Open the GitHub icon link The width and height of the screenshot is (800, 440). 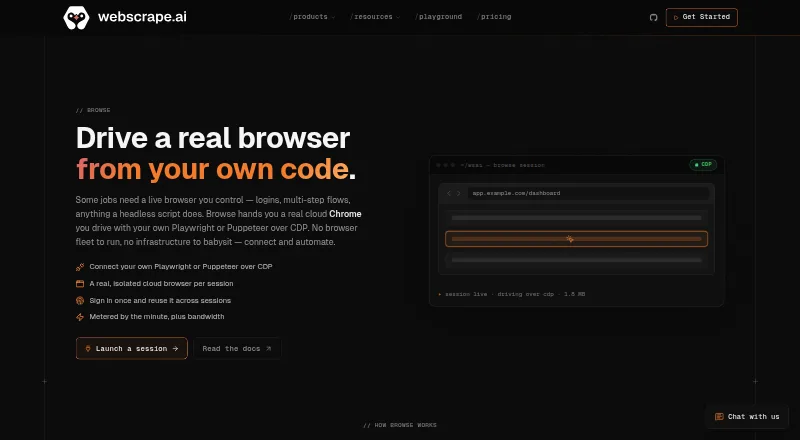pos(653,17)
